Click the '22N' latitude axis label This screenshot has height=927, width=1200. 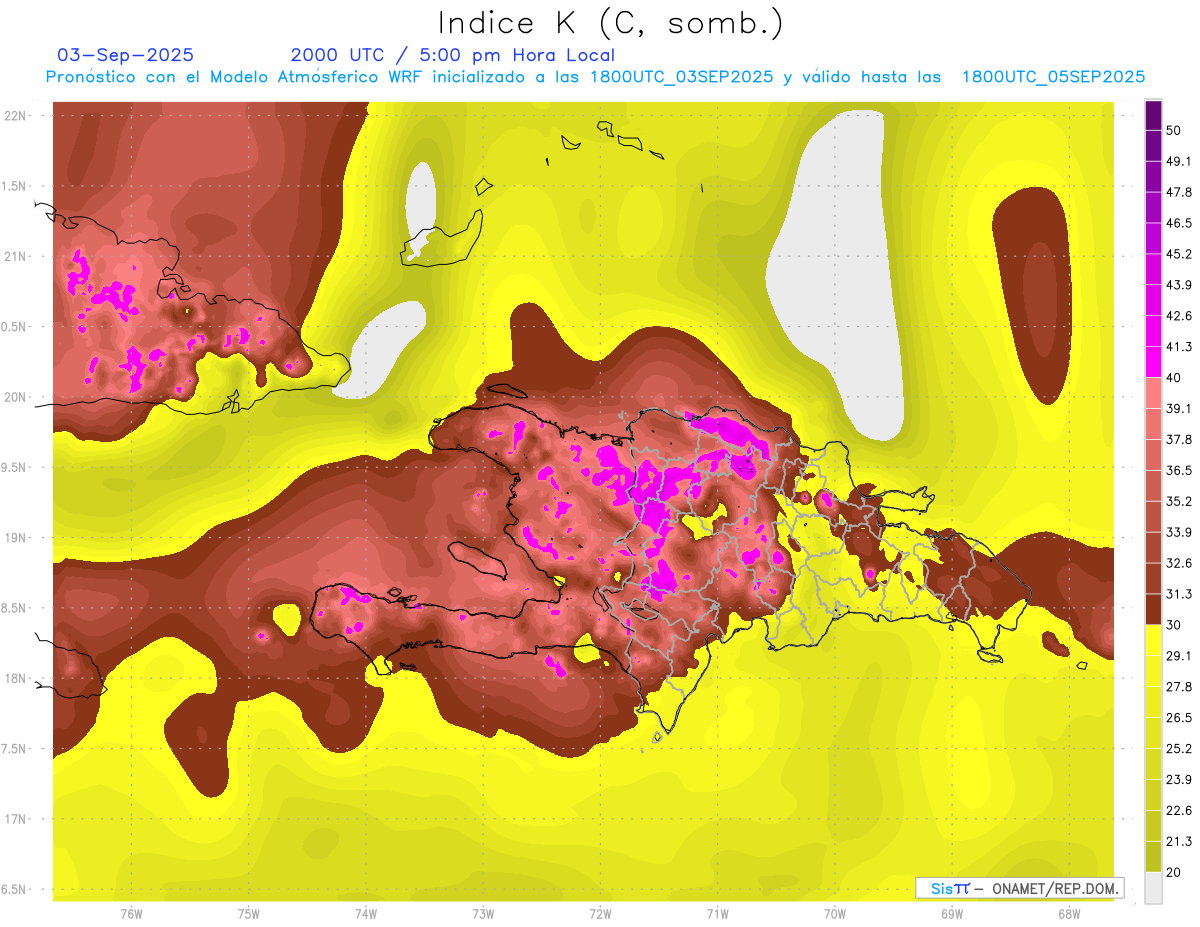pos(15,116)
